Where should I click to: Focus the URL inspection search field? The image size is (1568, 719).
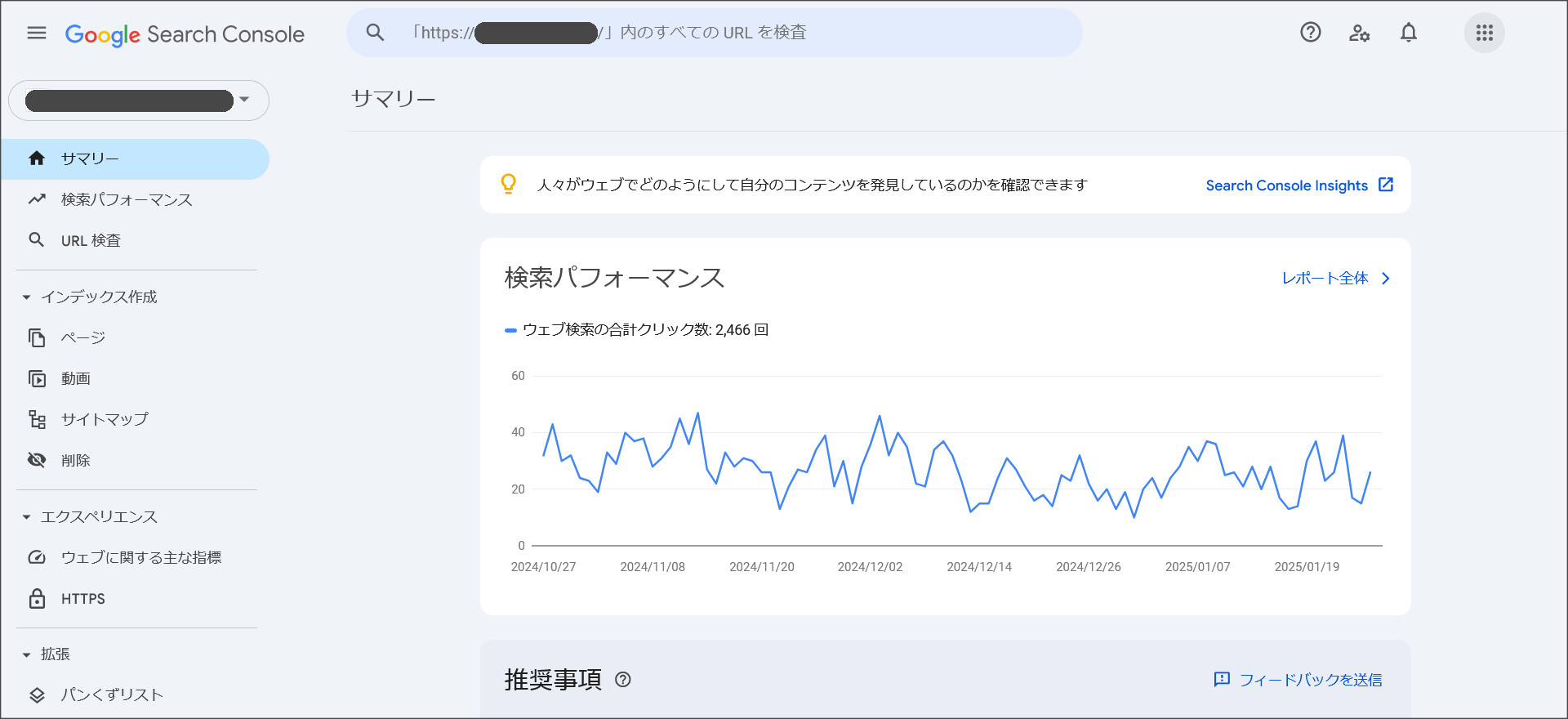715,33
